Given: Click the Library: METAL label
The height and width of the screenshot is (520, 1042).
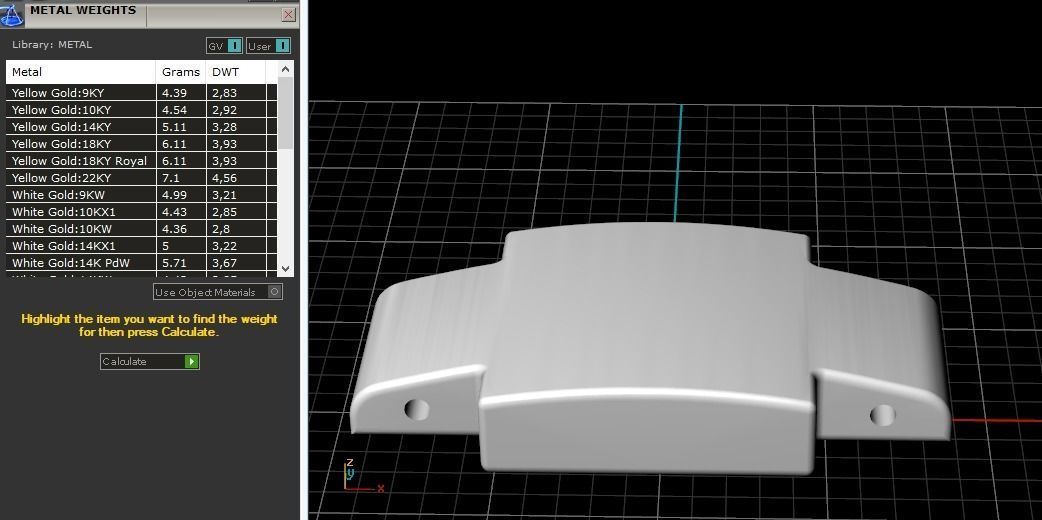Looking at the screenshot, I should [x=52, y=45].
